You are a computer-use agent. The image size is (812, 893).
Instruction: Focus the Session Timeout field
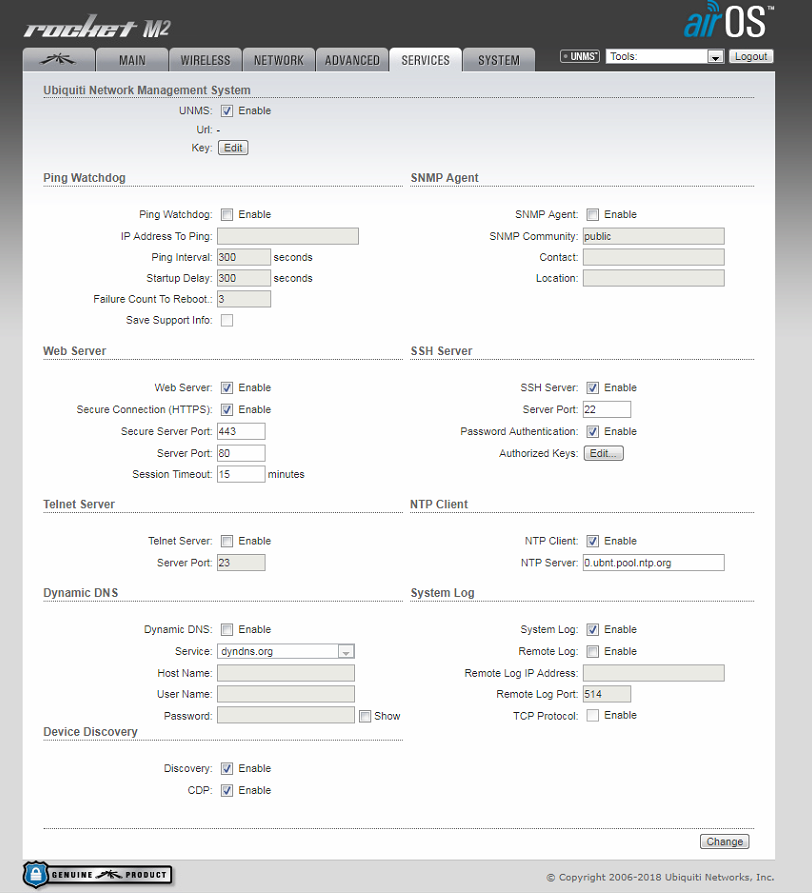click(241, 474)
